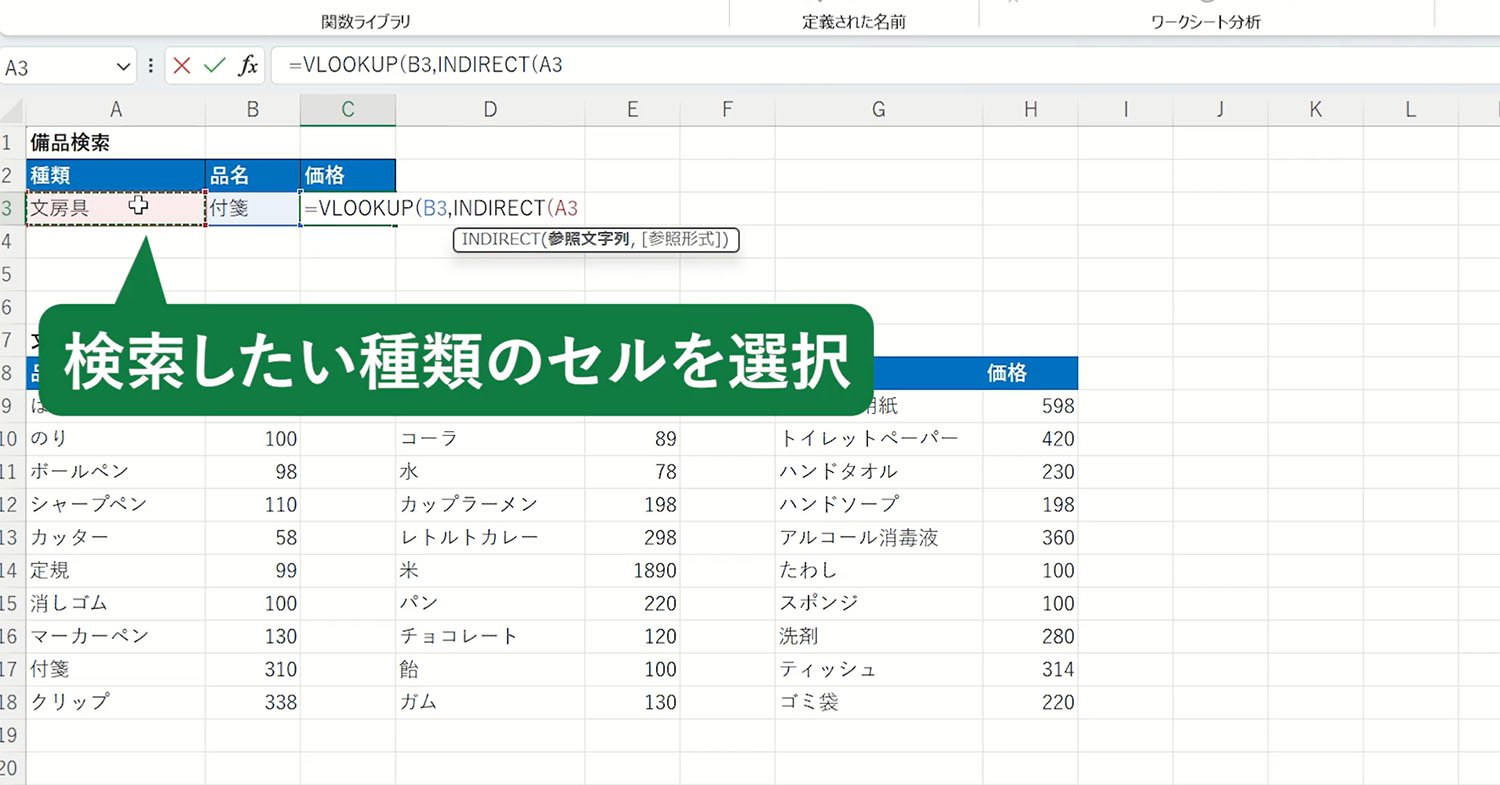
Task: Click the cell containing コーラ
Action: click(490, 438)
